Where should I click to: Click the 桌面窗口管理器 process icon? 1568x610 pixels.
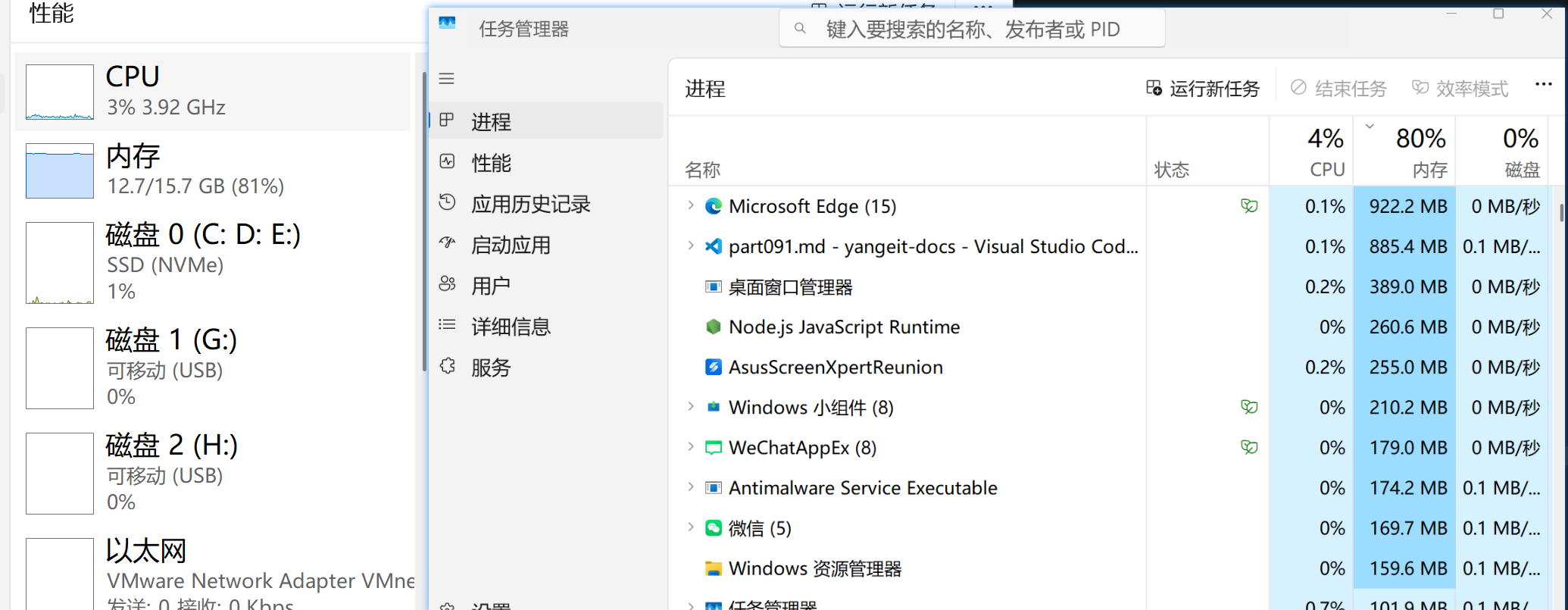pyautogui.click(x=713, y=286)
